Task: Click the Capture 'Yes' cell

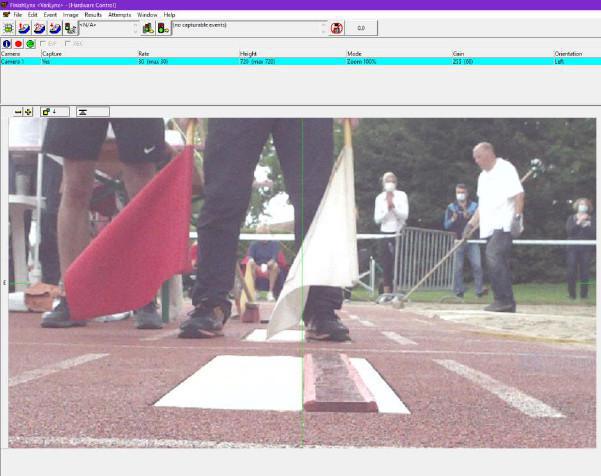Action: [x=46, y=61]
